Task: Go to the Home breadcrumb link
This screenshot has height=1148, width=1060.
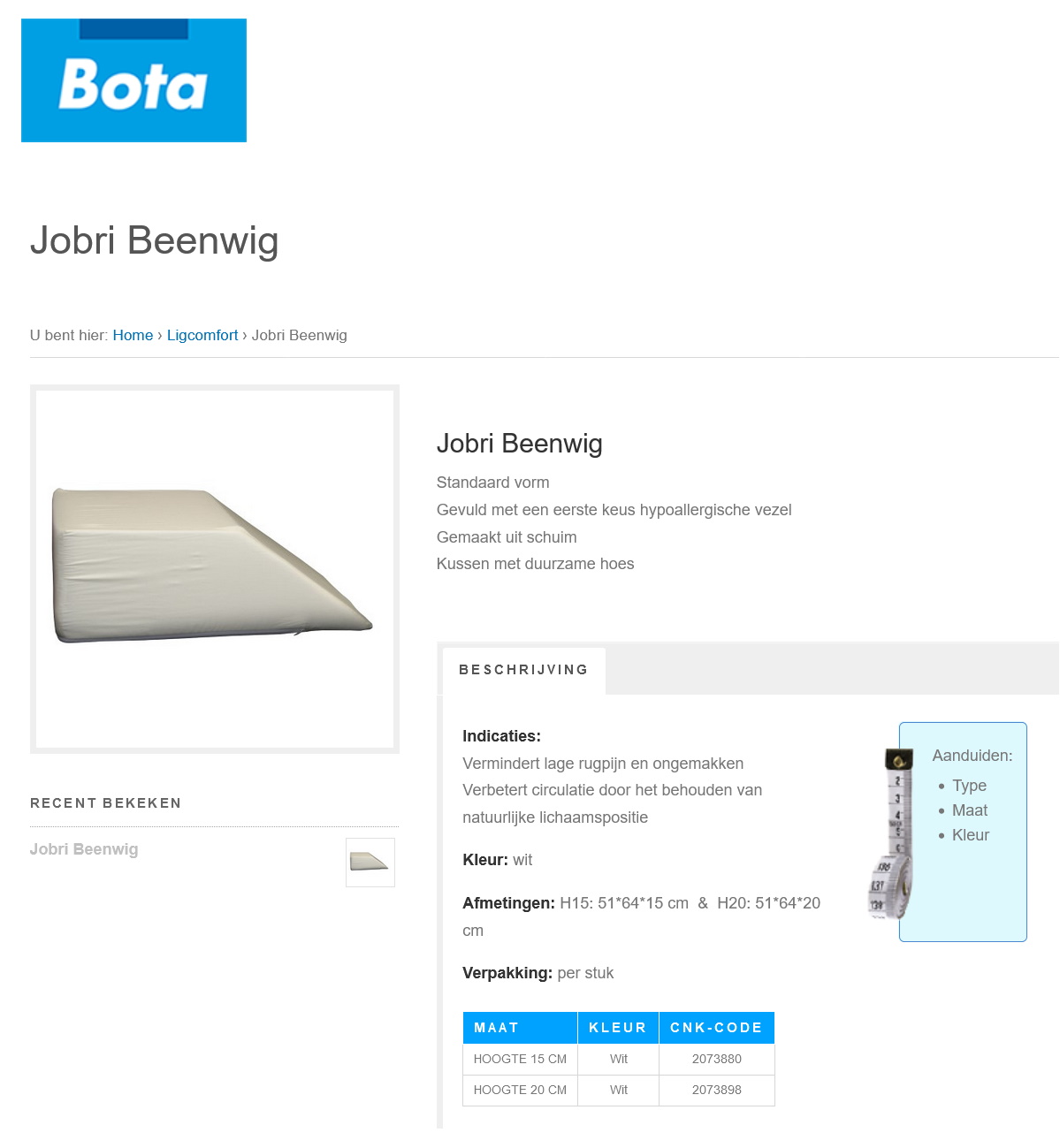Action: pos(133,336)
